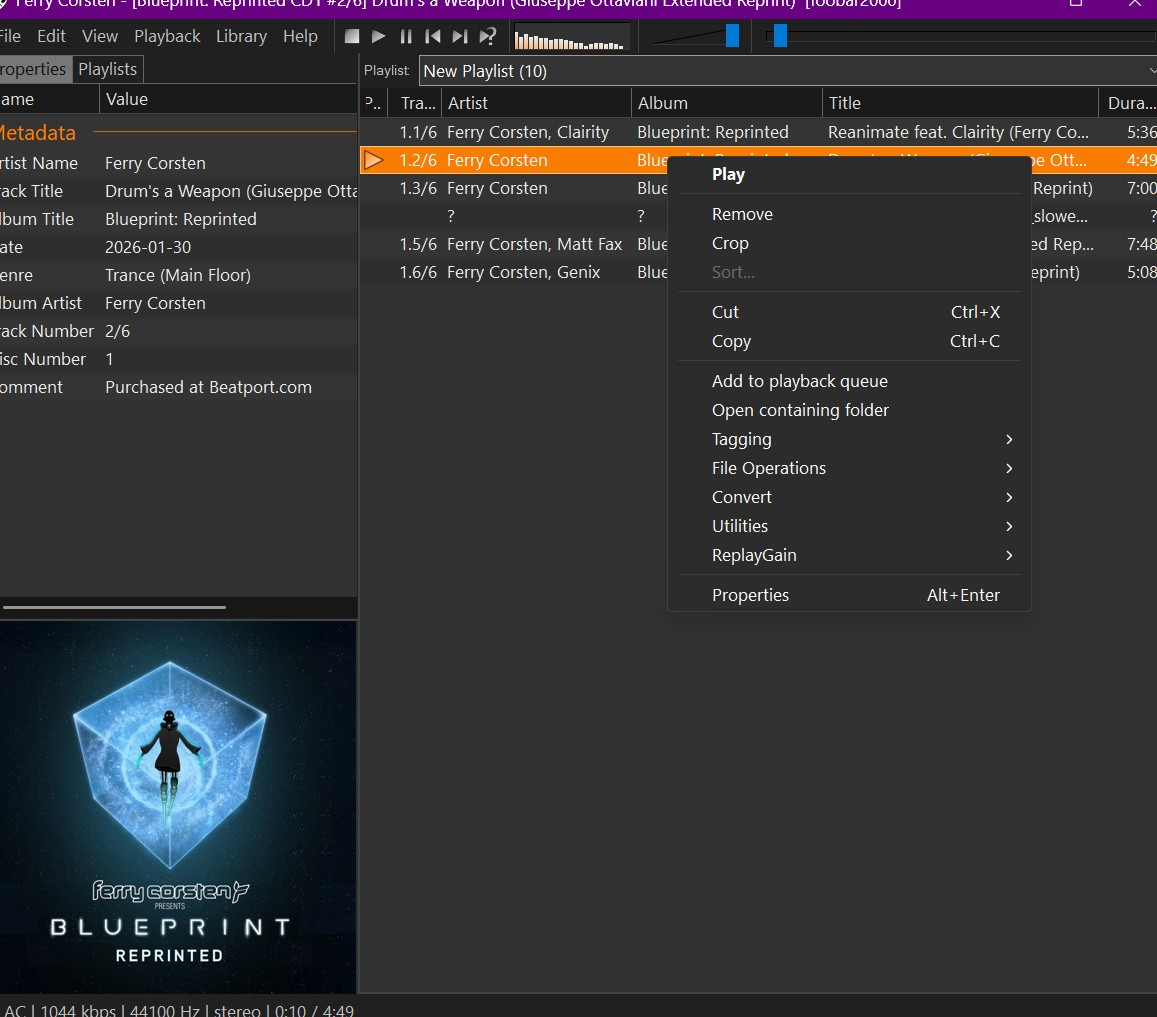Viewport: 1157px width, 1017px height.
Task: Open the Playback menu
Action: [x=167, y=36]
